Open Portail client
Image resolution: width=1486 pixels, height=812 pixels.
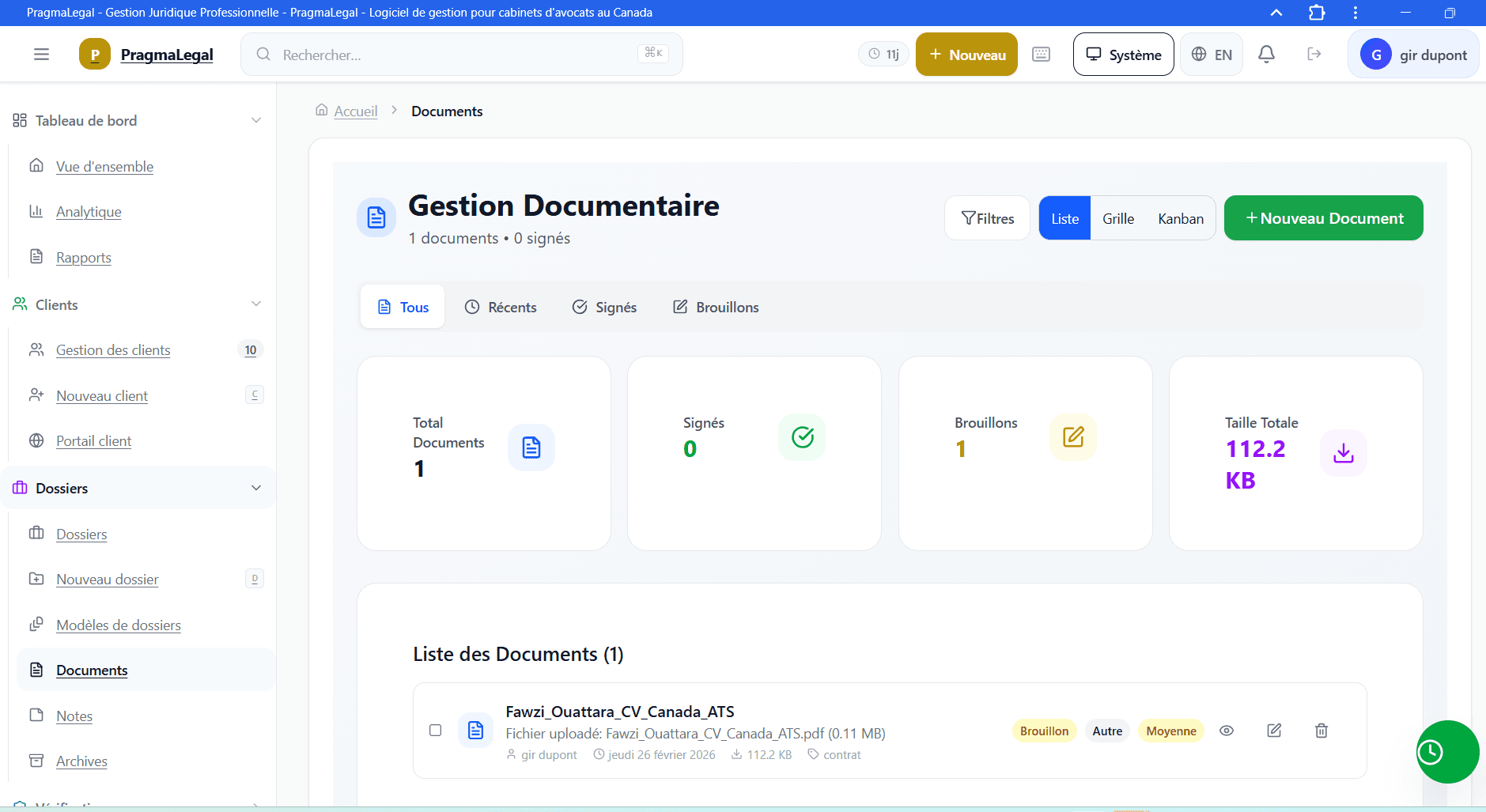click(93, 441)
